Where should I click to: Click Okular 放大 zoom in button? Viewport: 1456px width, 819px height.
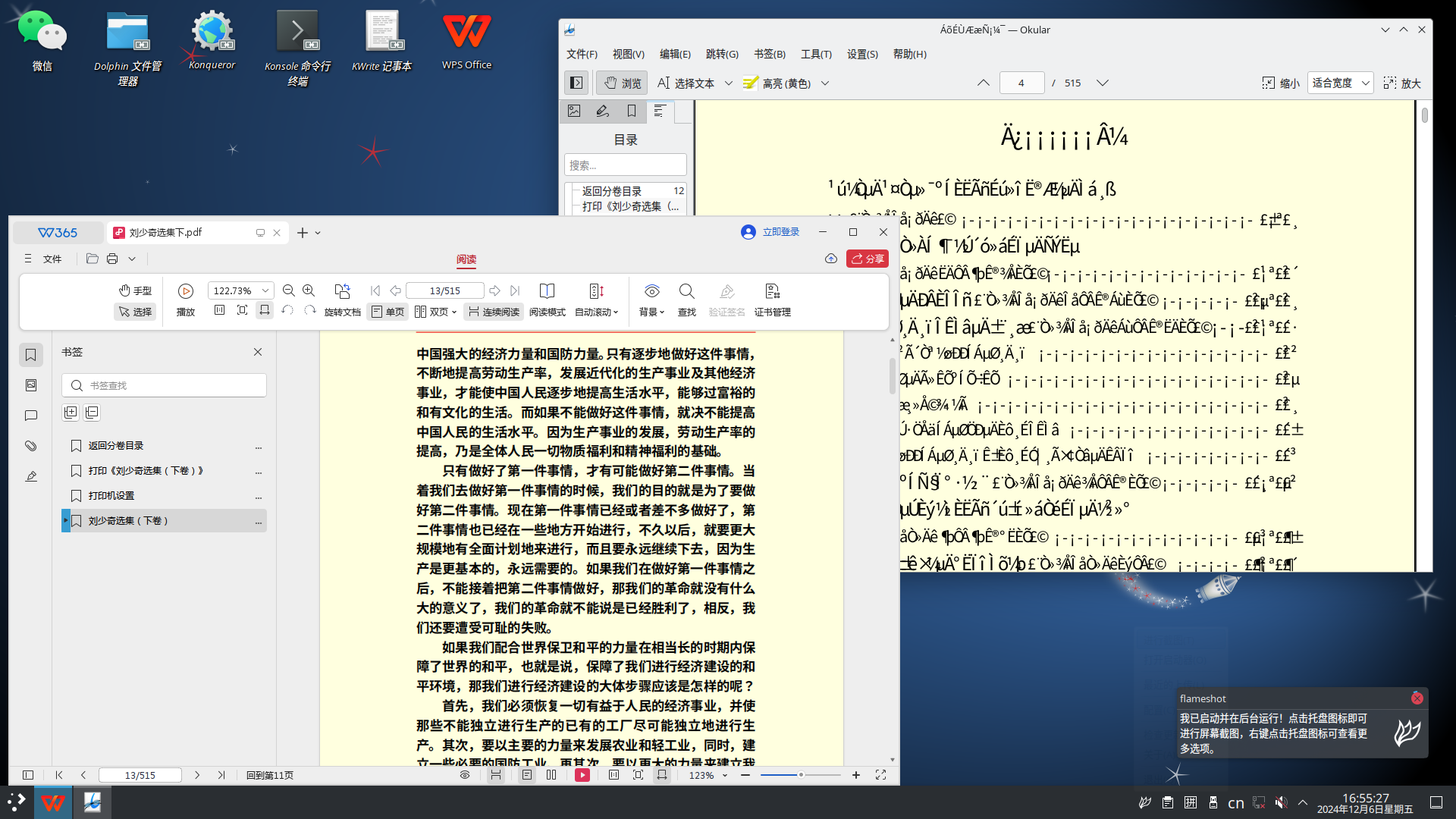pos(1402,83)
